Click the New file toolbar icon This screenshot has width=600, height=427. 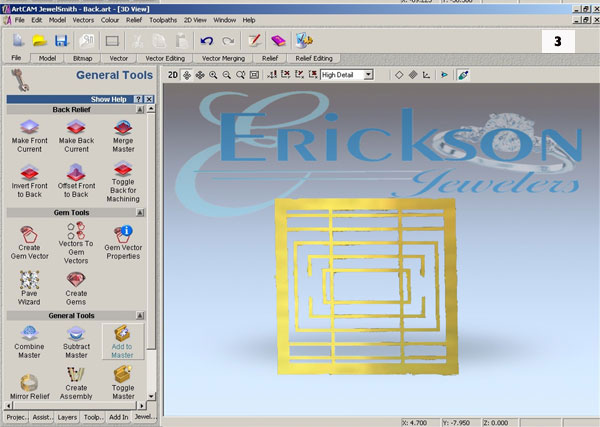click(x=18, y=40)
